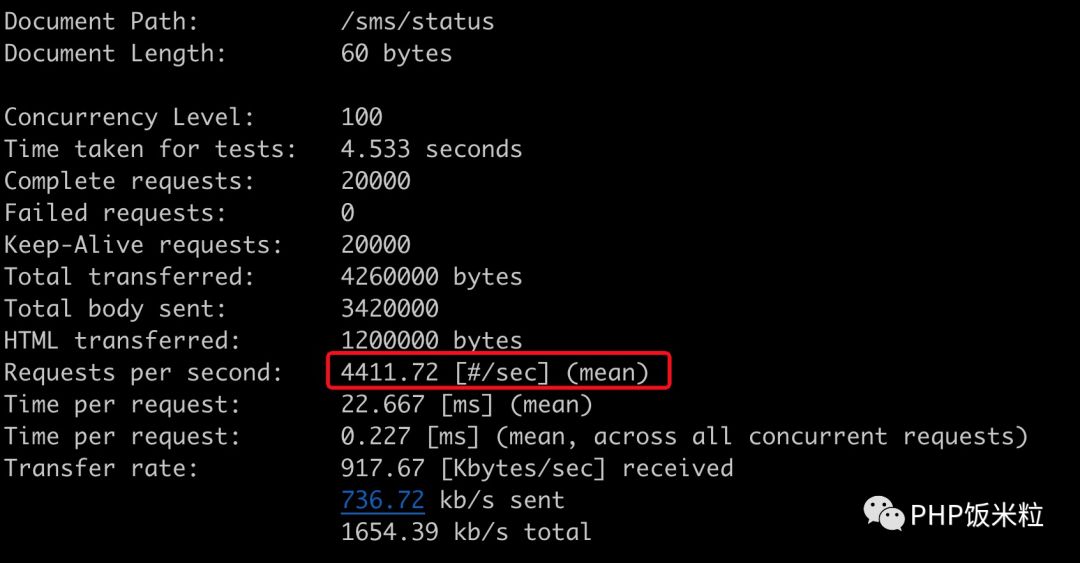Click the 917.67 Kbytes/sec received value
The image size is (1080, 563).
[x=537, y=468]
